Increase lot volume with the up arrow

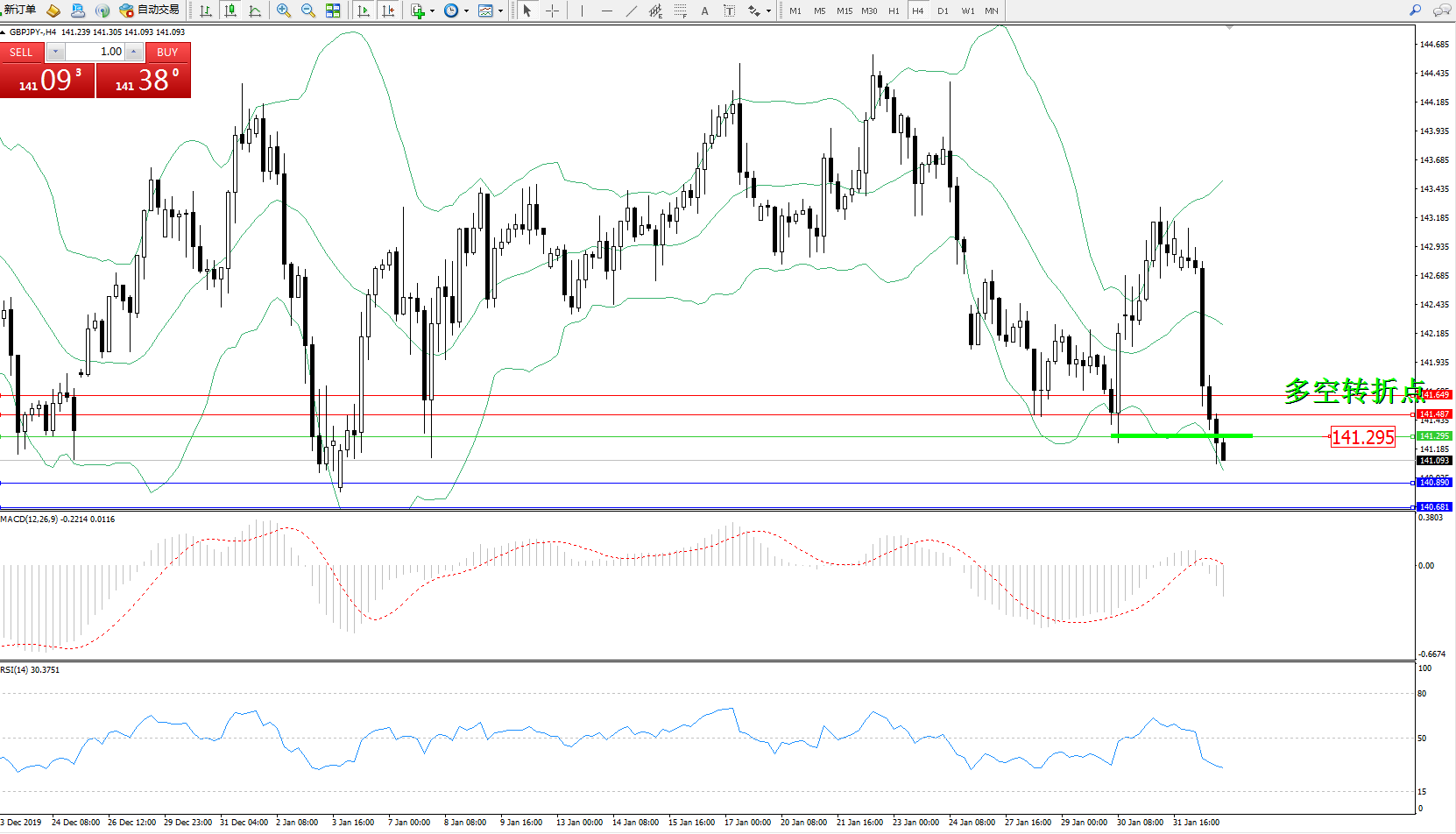coord(133,52)
